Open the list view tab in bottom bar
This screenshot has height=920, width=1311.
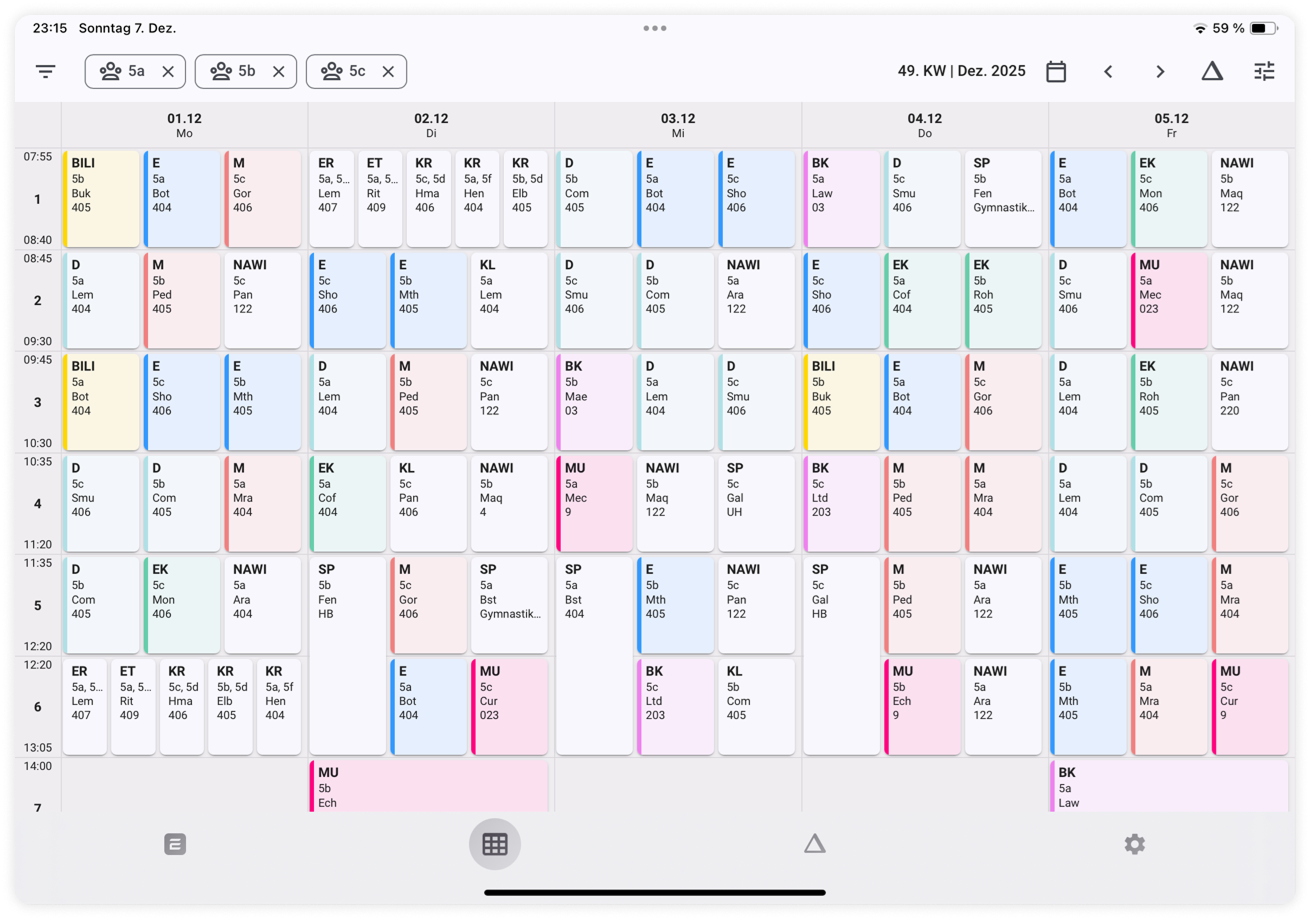pos(175,845)
